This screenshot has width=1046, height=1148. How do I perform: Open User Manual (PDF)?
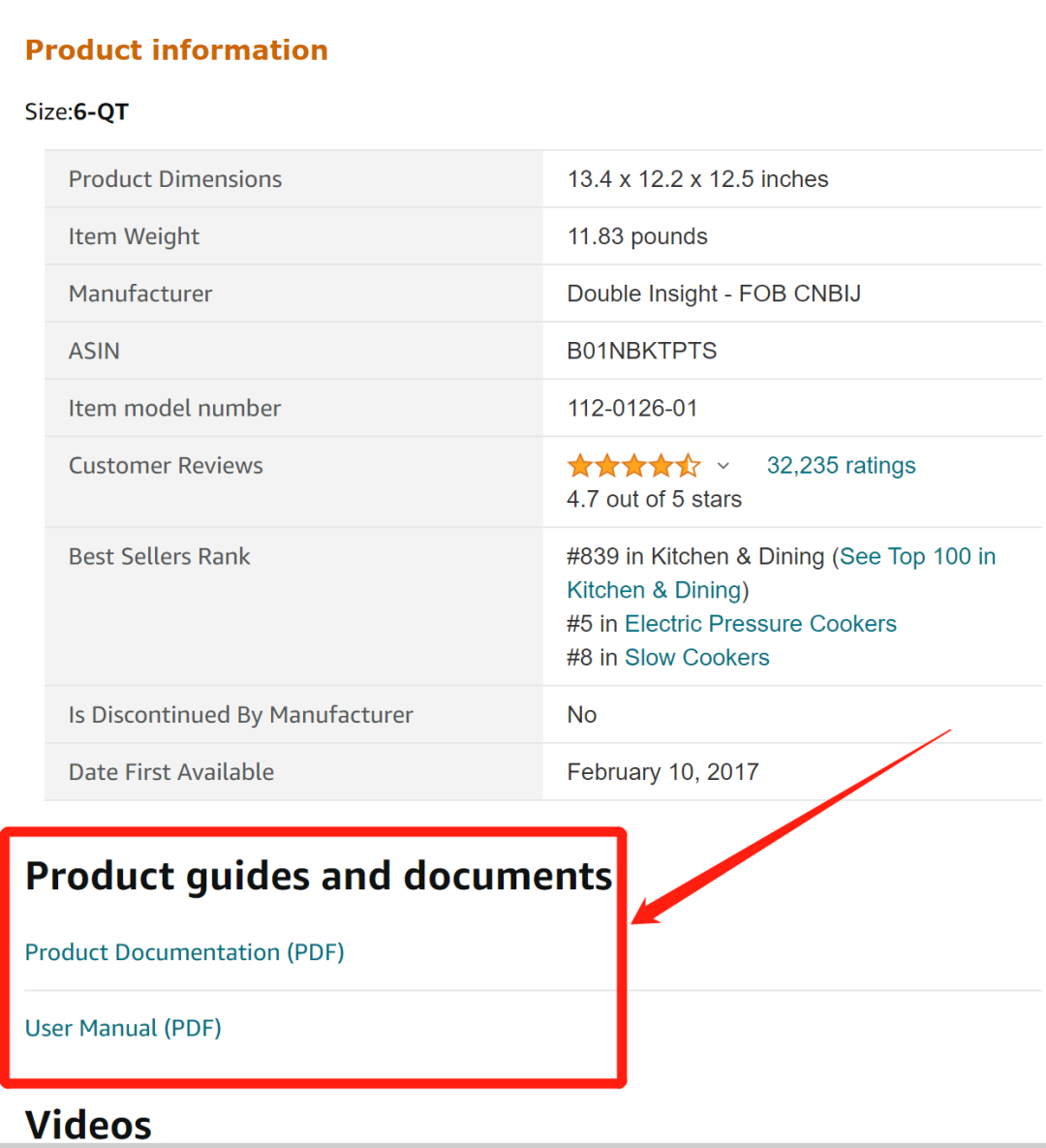123,1028
